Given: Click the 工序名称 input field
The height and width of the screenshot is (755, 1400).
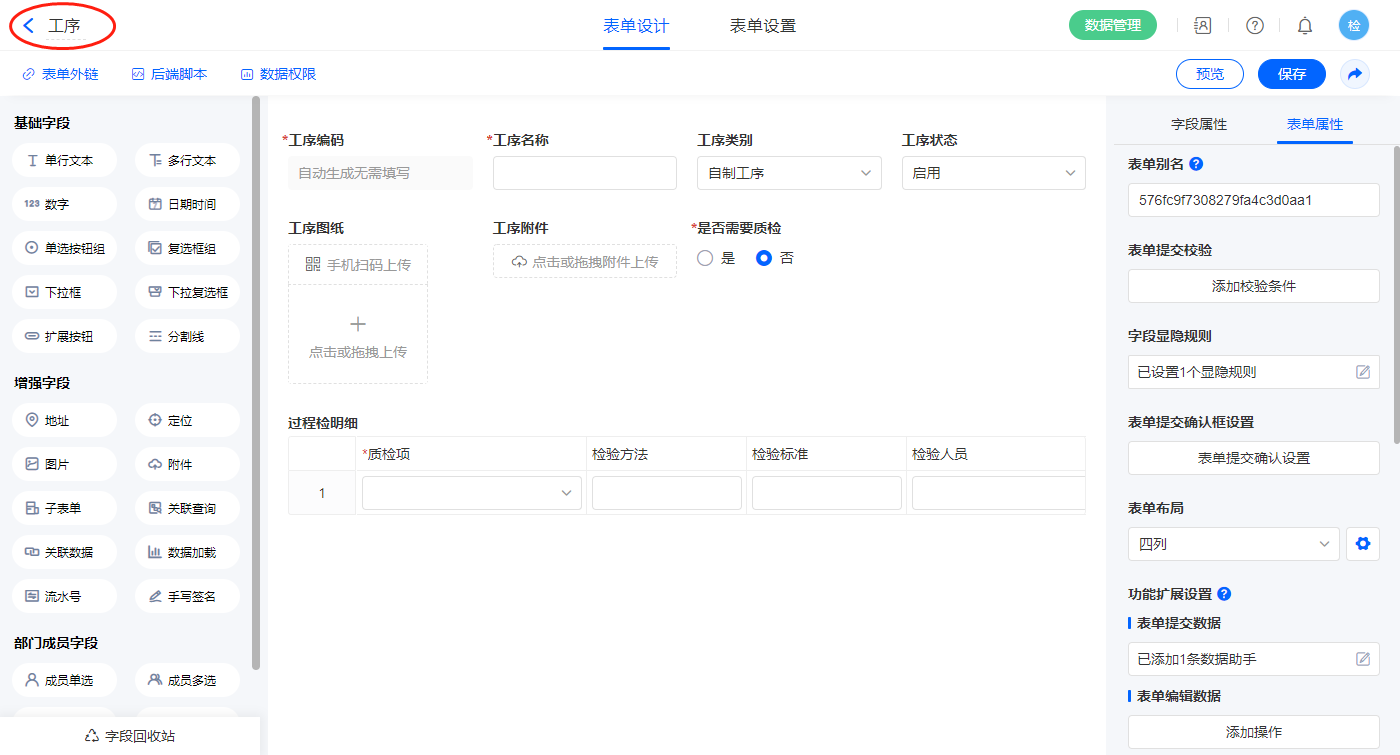Looking at the screenshot, I should (584, 173).
